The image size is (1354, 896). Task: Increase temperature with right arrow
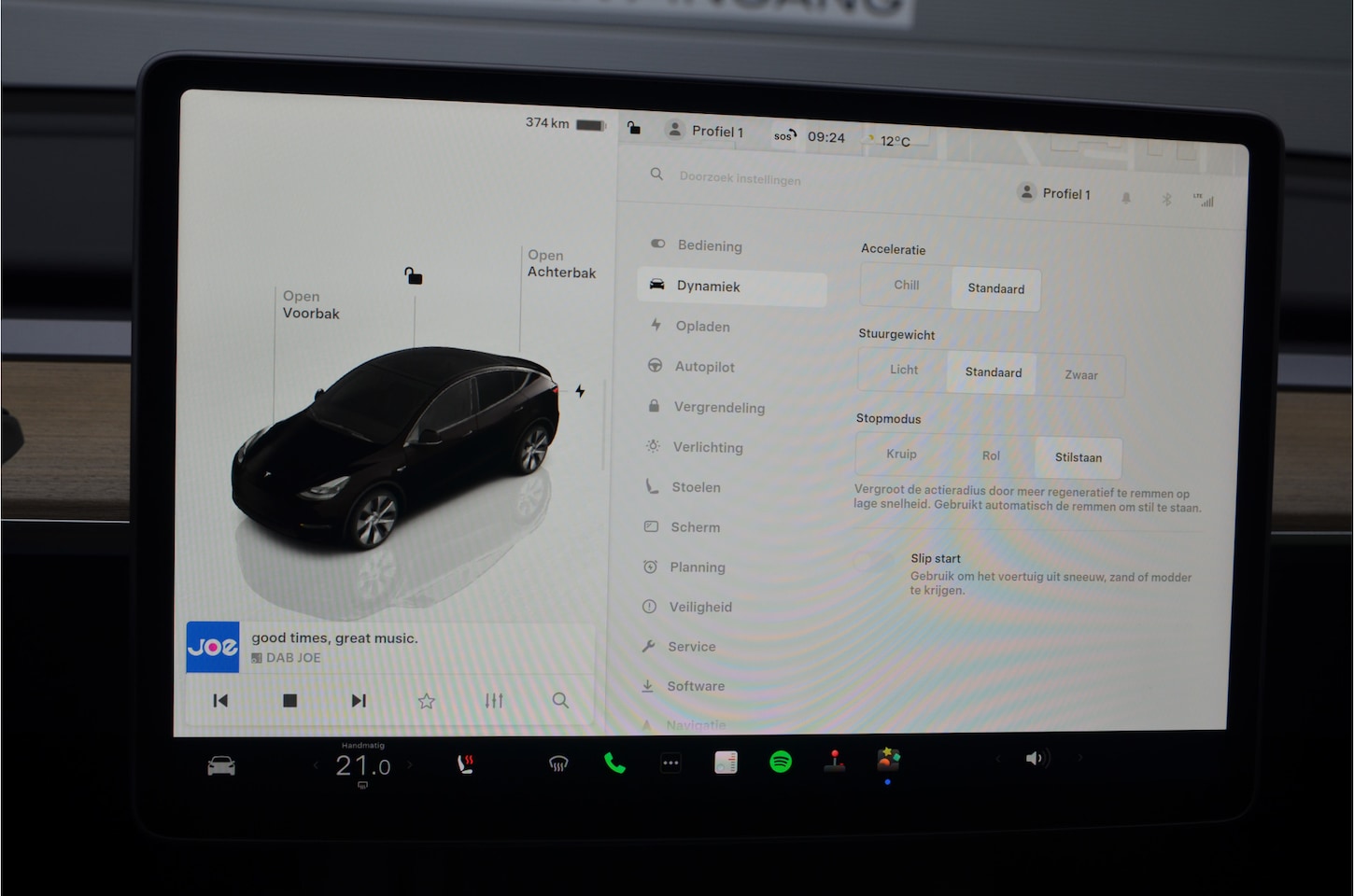(410, 765)
